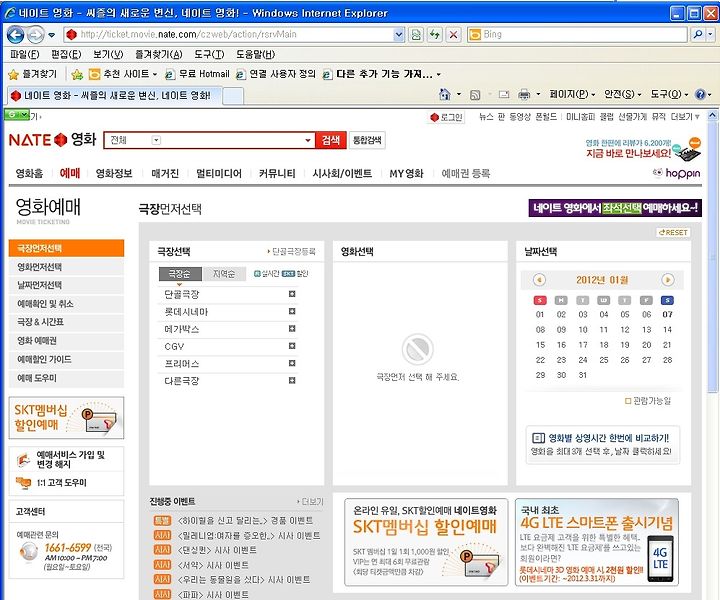Image resolution: width=720 pixels, height=600 pixels.
Task: Open the address bar URL history dropdown
Action: point(399,34)
